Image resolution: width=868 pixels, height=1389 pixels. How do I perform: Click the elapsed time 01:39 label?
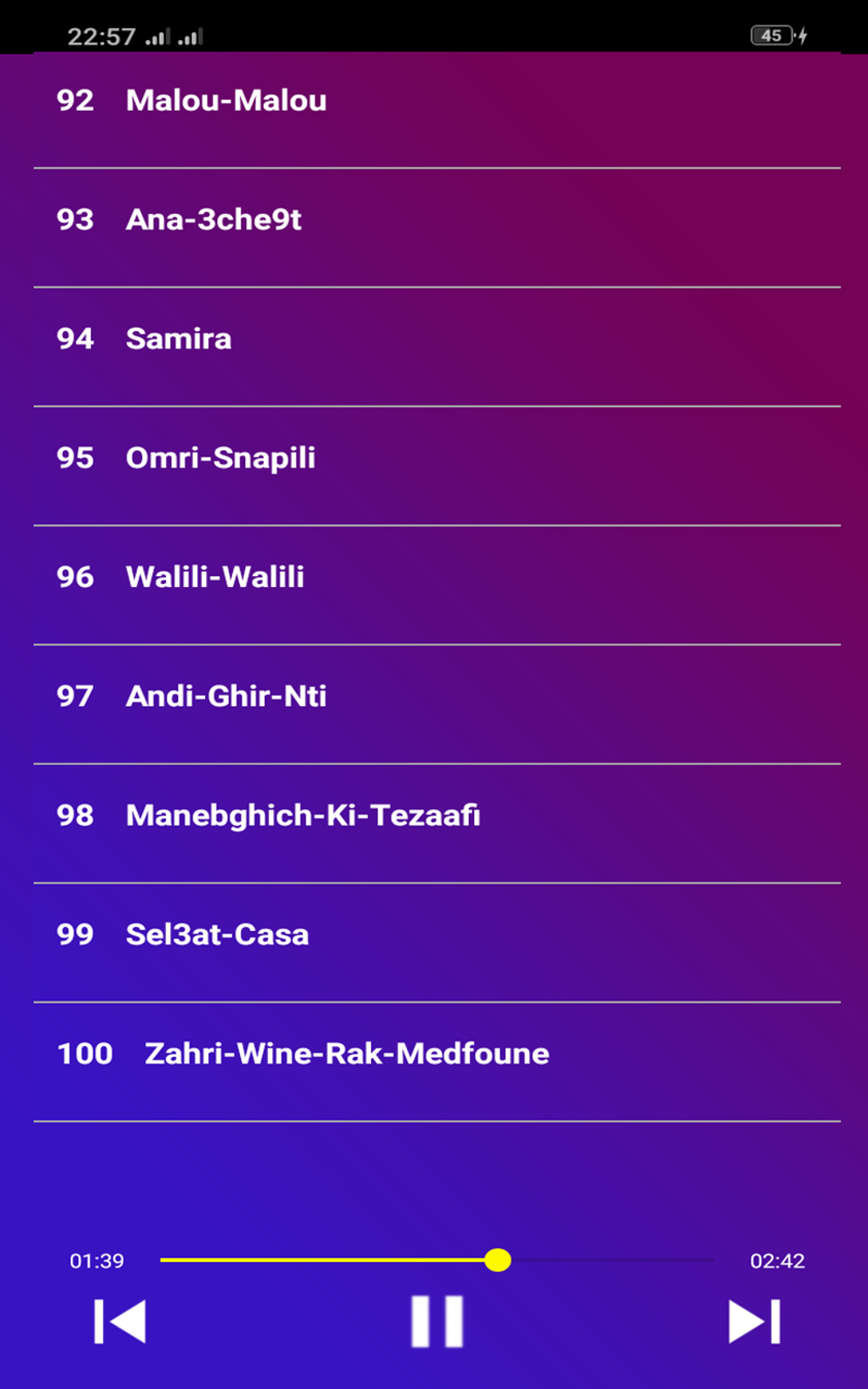[97, 1260]
